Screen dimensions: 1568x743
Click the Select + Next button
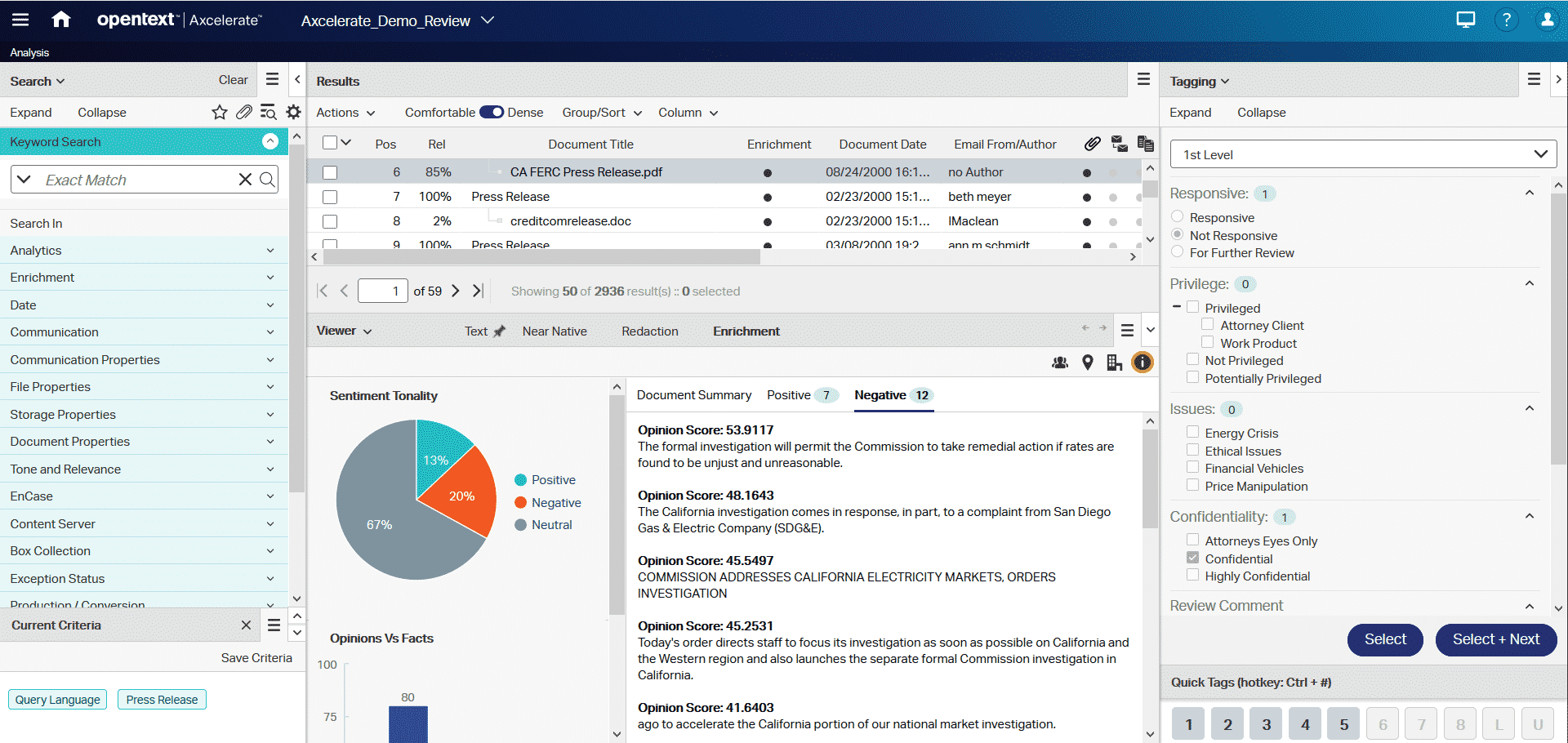1495,640
